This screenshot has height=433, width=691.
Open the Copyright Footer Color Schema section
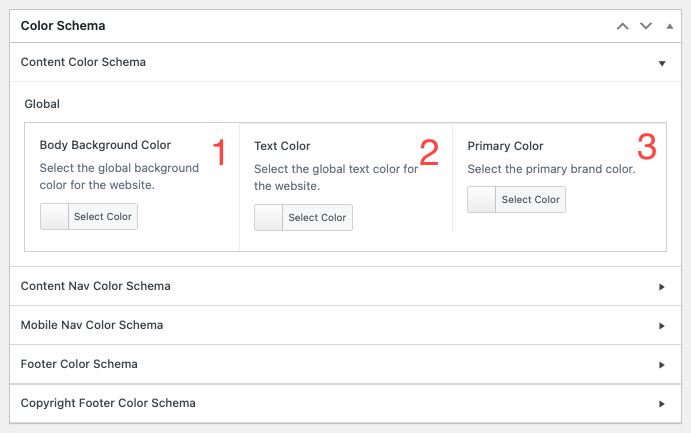tap(108, 403)
